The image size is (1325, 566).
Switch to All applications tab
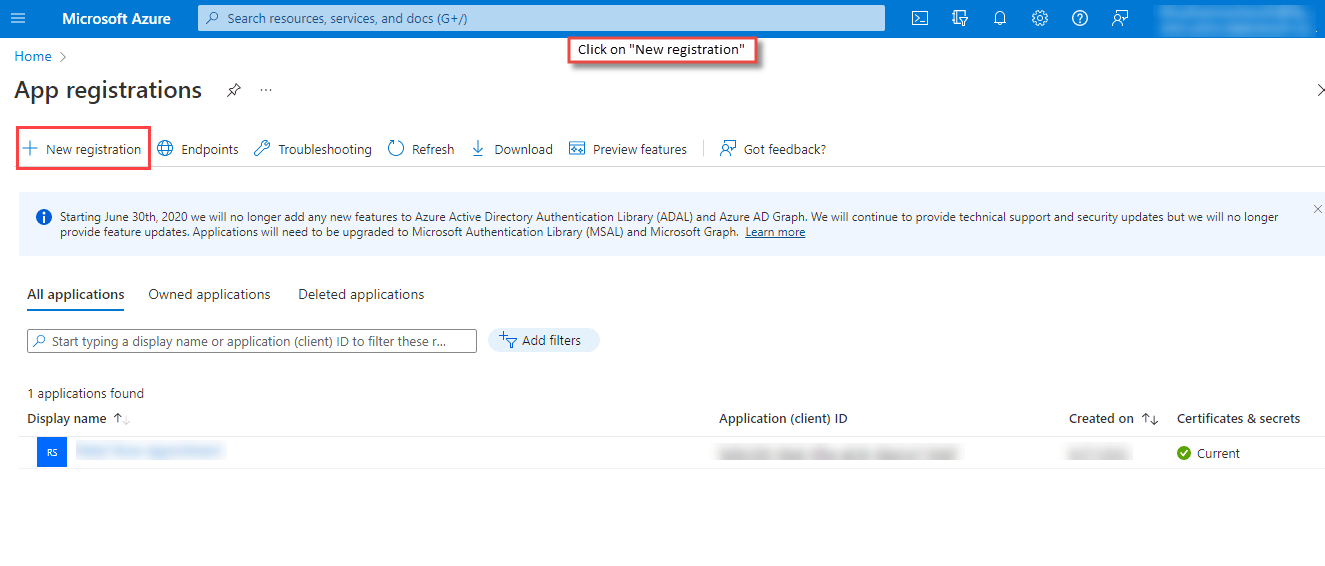click(76, 295)
